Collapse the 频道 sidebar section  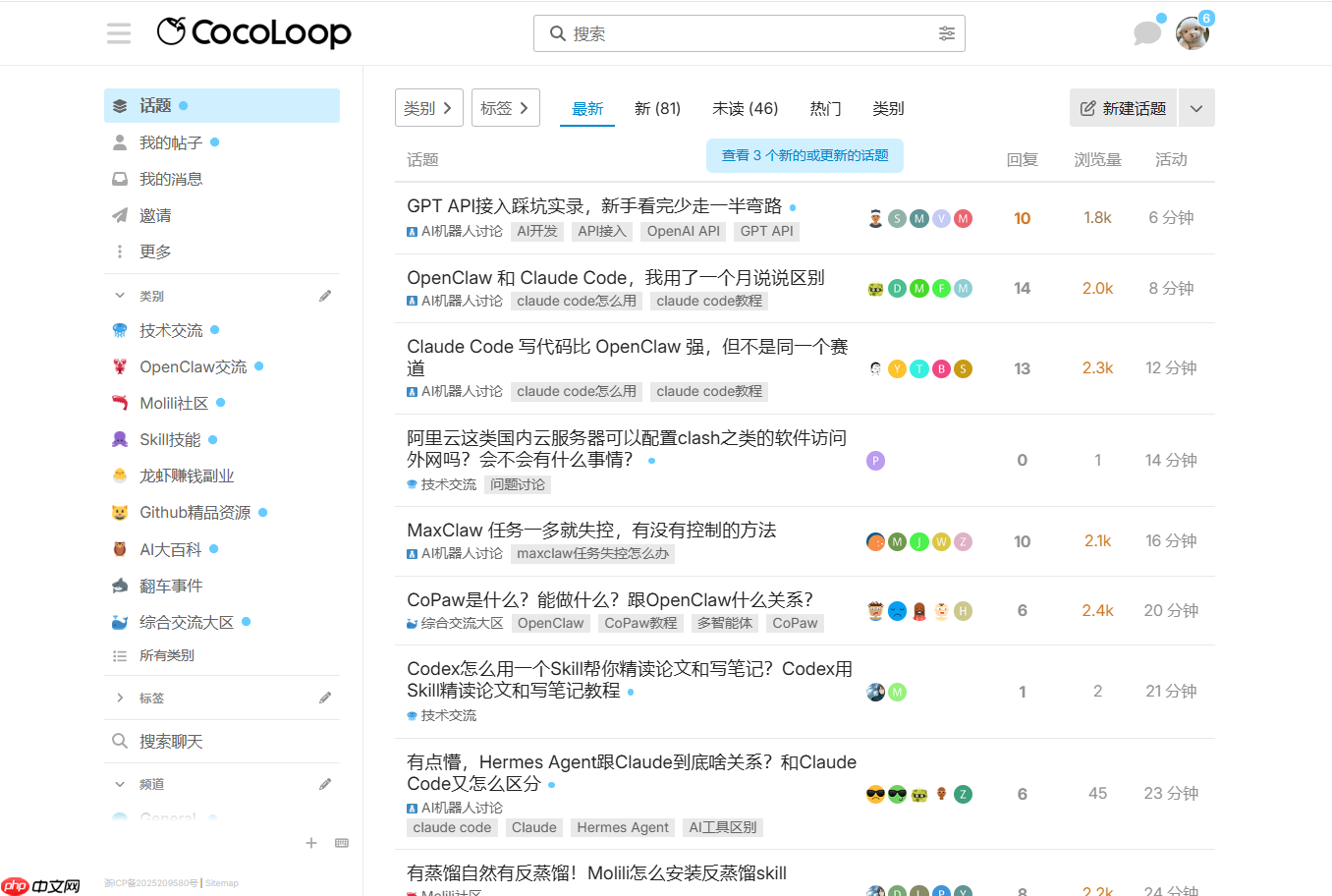click(x=120, y=784)
